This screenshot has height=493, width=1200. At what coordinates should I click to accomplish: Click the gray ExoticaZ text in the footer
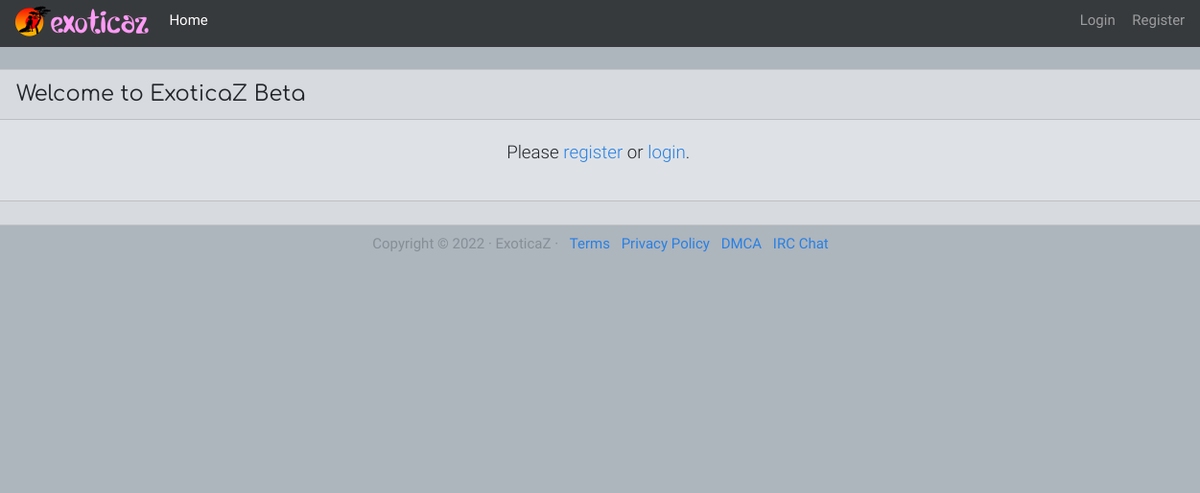click(x=523, y=244)
